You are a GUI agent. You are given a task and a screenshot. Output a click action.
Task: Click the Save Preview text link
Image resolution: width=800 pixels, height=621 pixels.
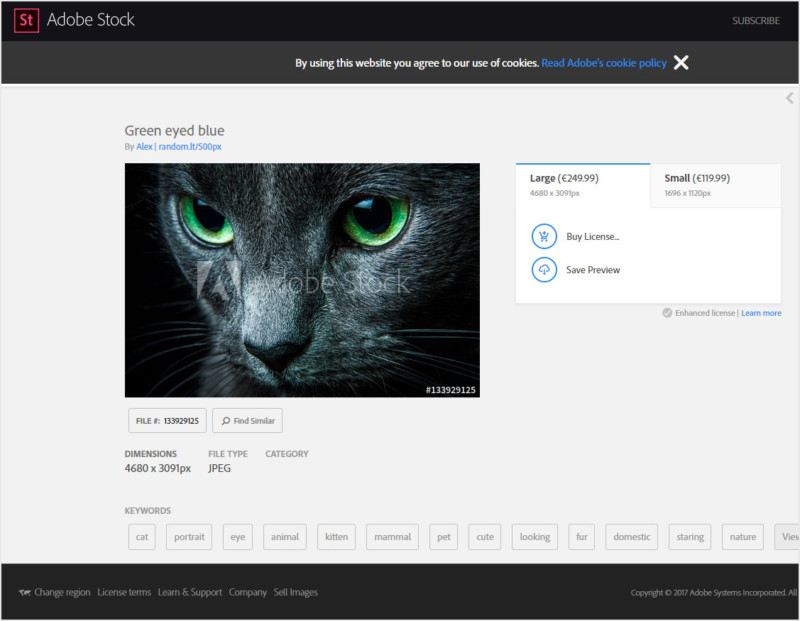coord(593,270)
